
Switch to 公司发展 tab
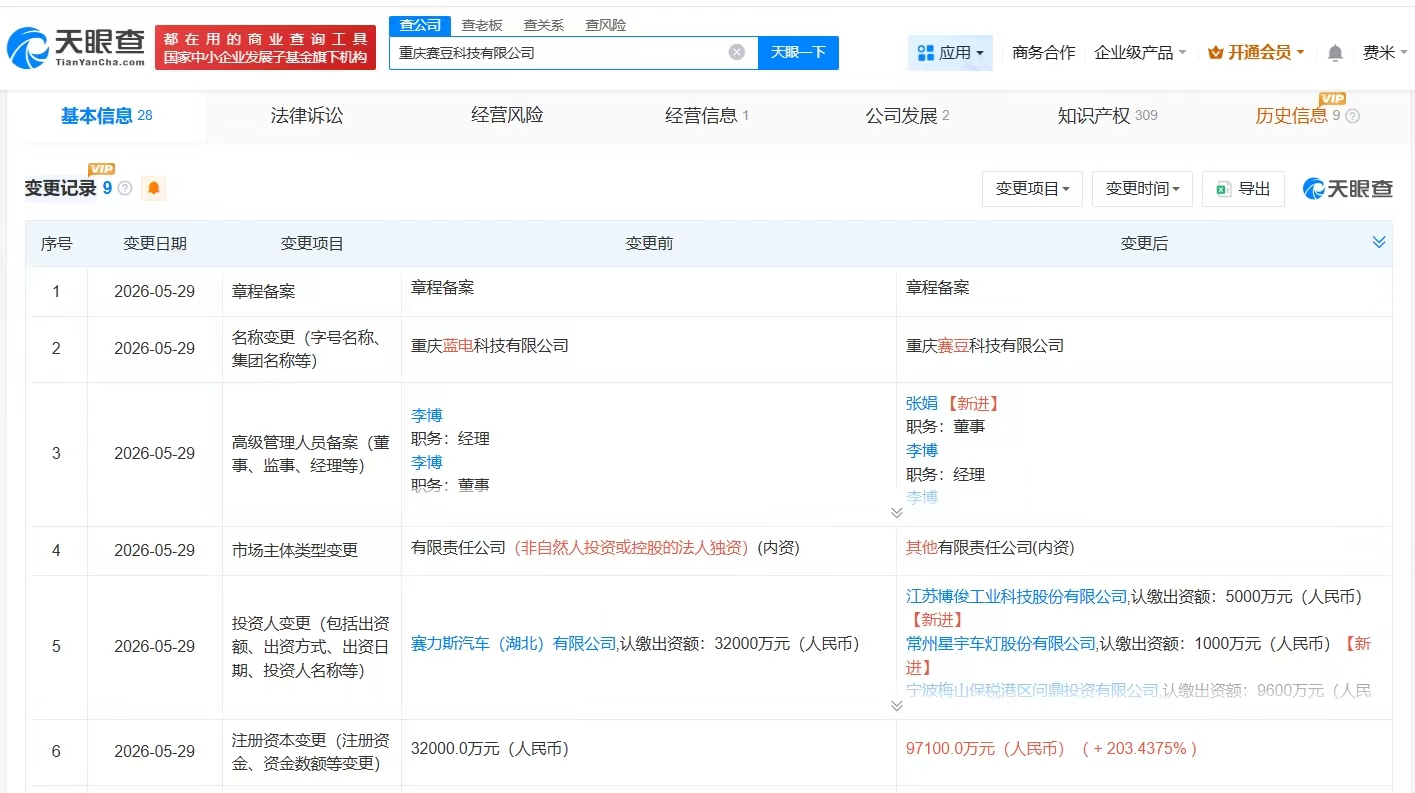click(907, 116)
